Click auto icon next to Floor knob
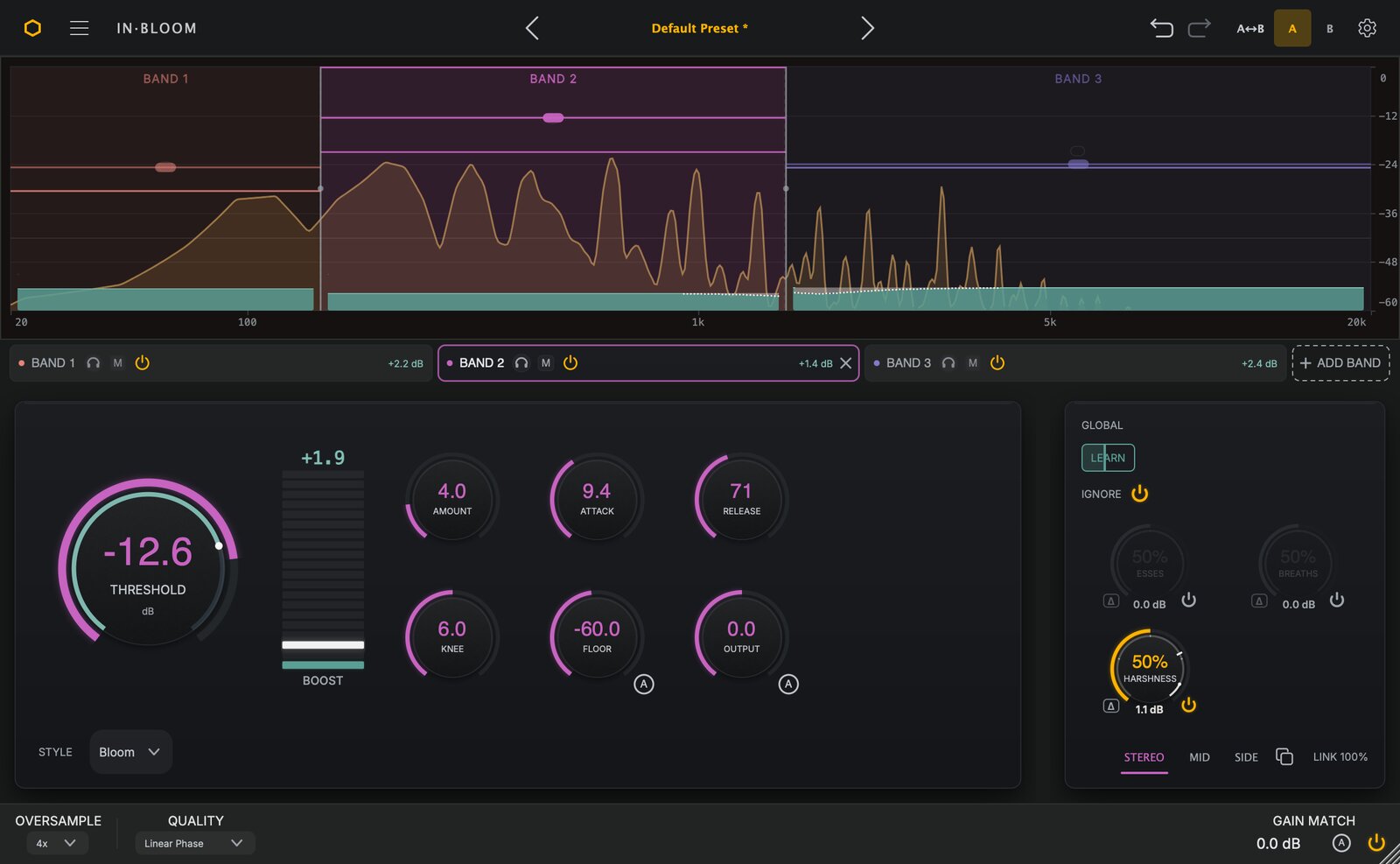Viewport: 1400px width, 864px height. [644, 684]
